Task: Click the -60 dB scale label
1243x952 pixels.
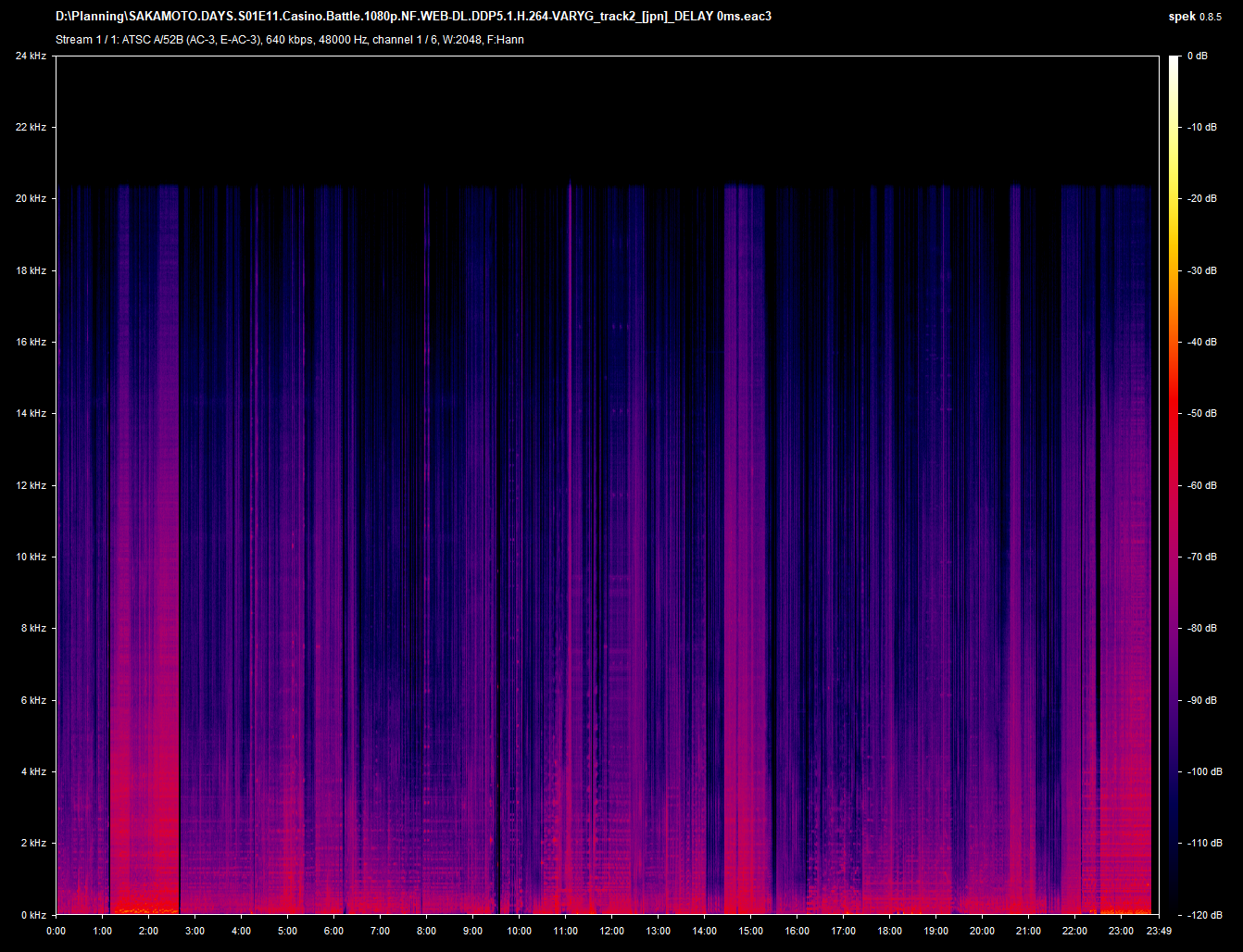Action: (1202, 485)
